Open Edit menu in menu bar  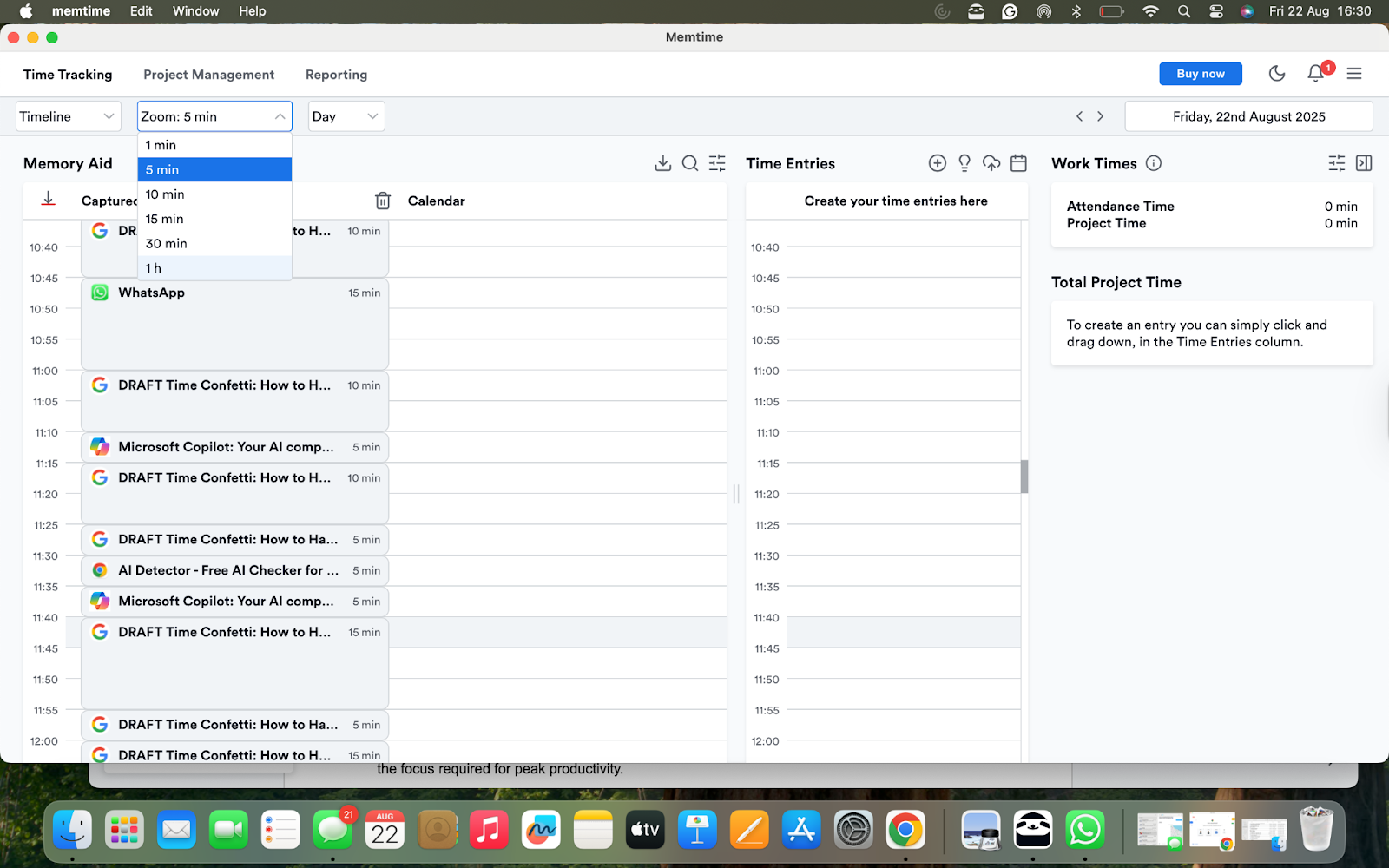pos(142,11)
